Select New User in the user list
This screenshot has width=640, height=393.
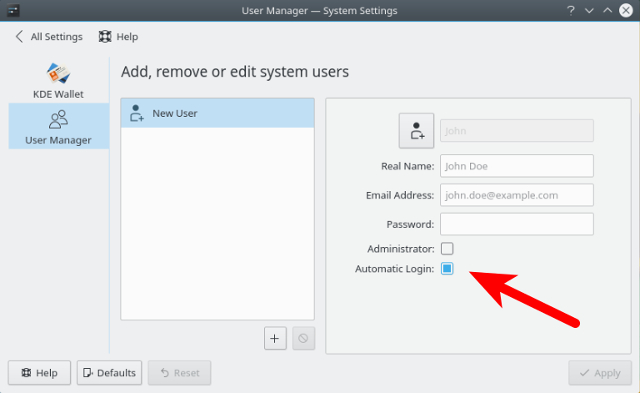217,113
